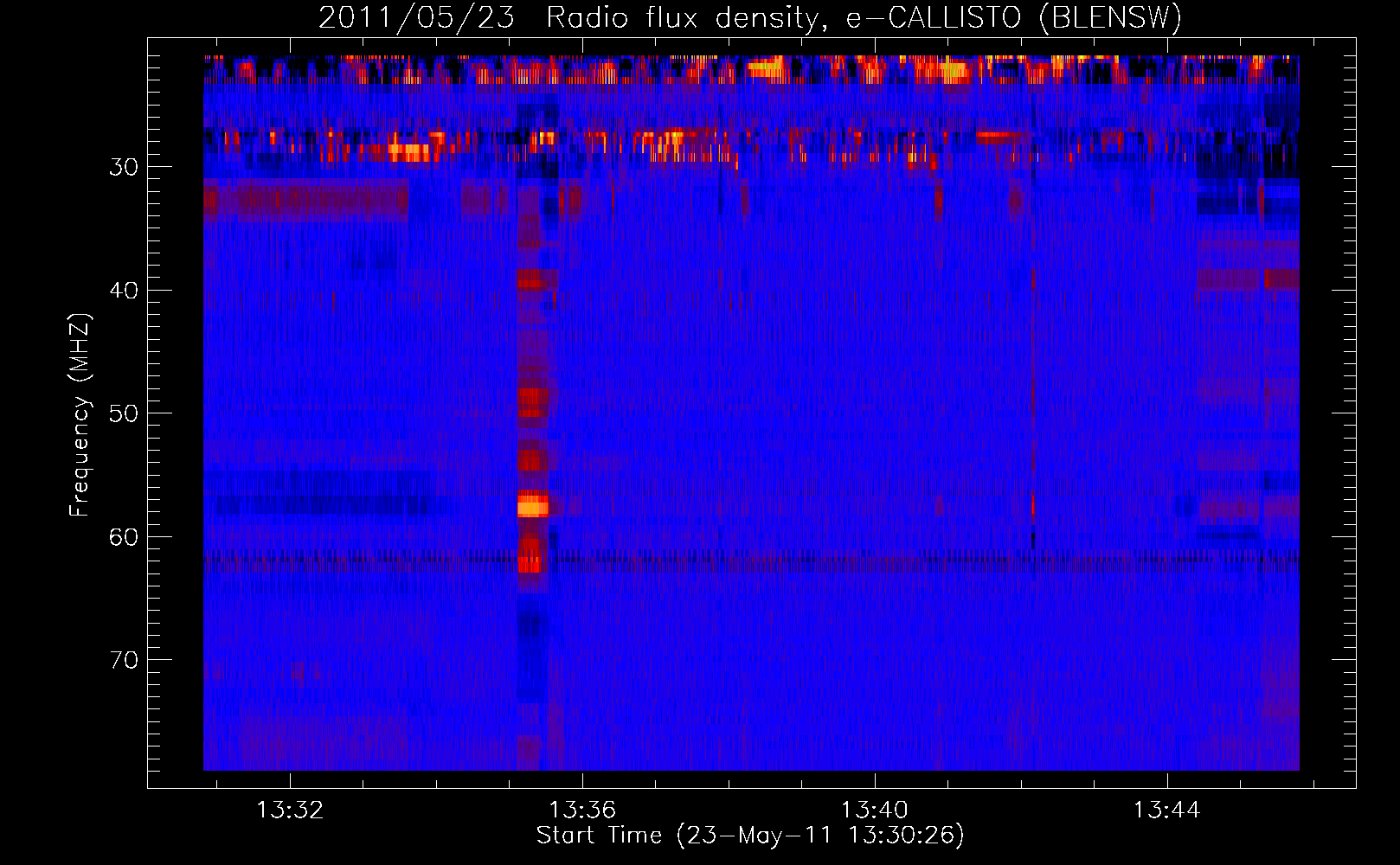Screen dimensions: 1400x865
Task: Click the red burst patch near 62 MHz
Action: tap(530, 560)
